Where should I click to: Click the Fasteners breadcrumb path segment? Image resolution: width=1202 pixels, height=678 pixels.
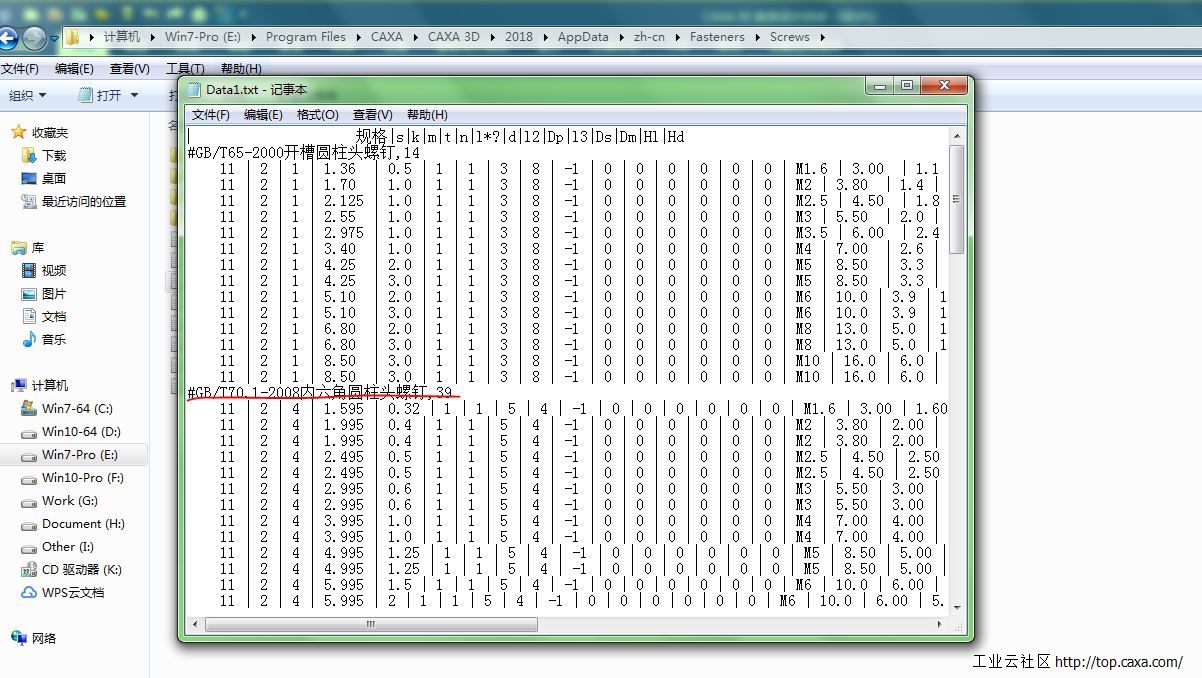coord(717,37)
